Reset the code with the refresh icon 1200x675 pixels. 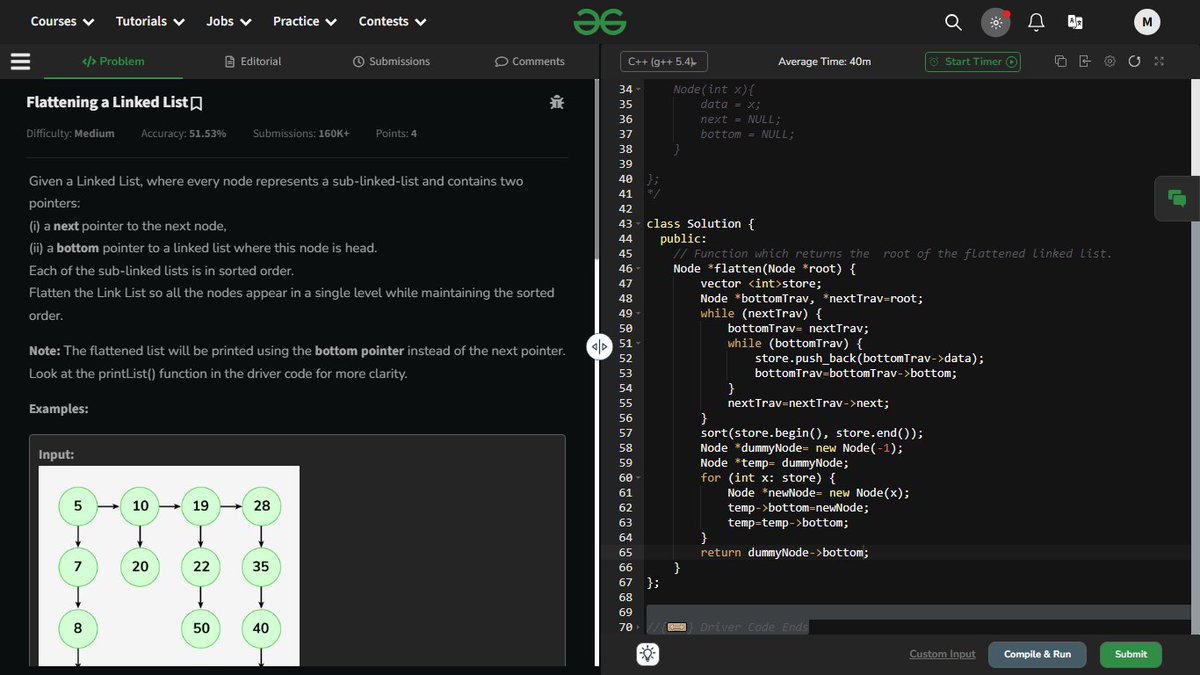click(x=1134, y=61)
